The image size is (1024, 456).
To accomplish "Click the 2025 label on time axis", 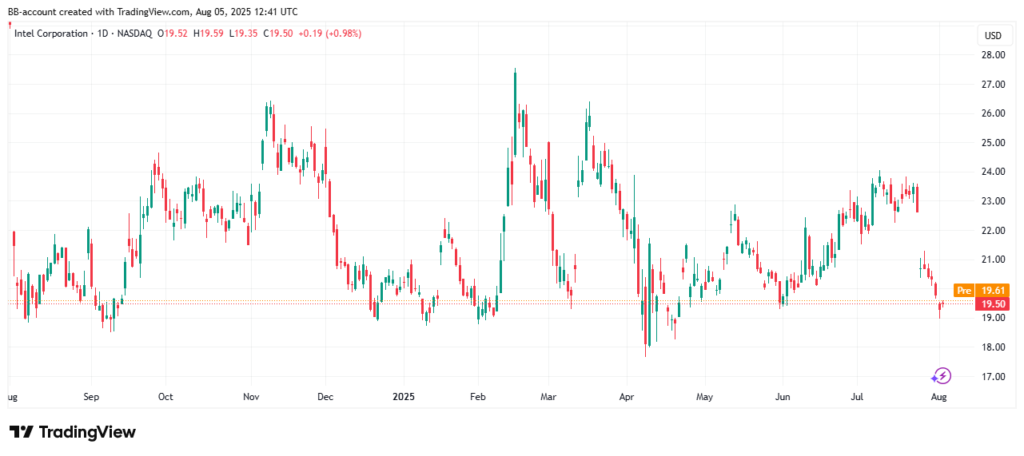I will click(x=403, y=397).
